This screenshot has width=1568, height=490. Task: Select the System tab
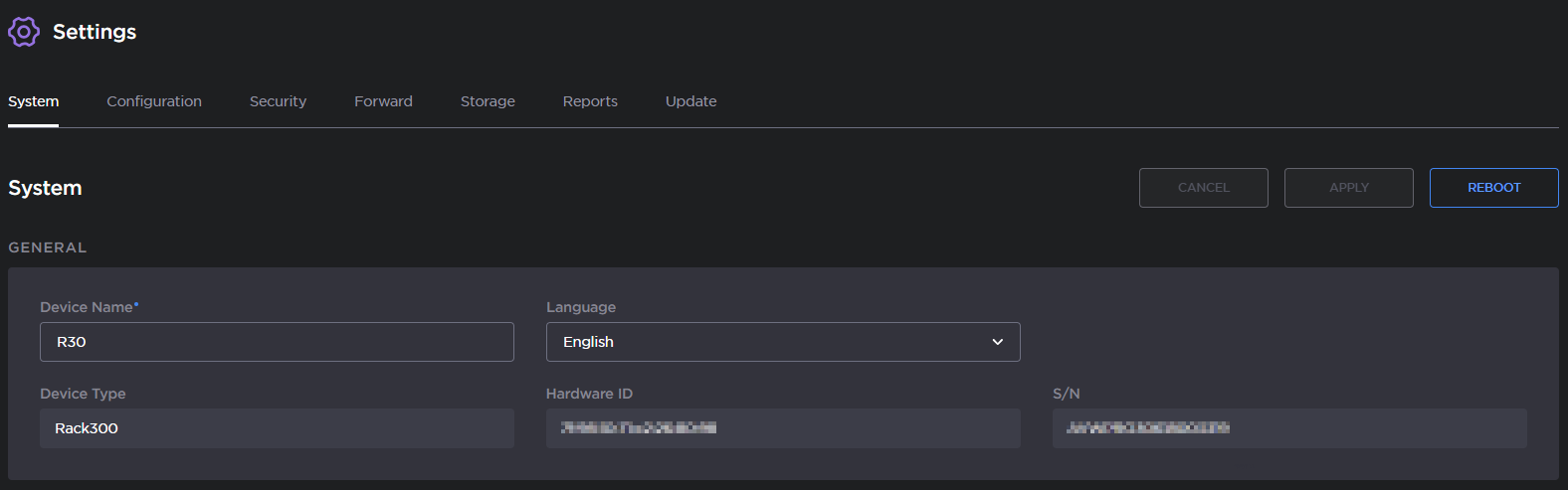(34, 101)
